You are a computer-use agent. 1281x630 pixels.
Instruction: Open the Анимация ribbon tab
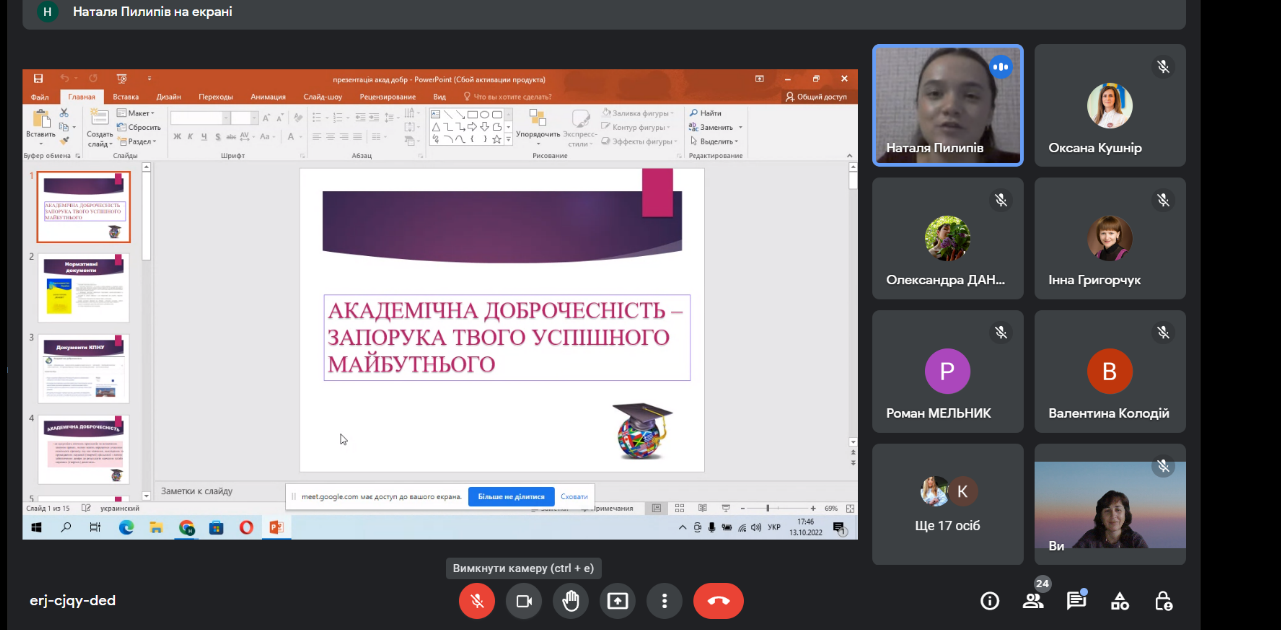pyautogui.click(x=268, y=97)
